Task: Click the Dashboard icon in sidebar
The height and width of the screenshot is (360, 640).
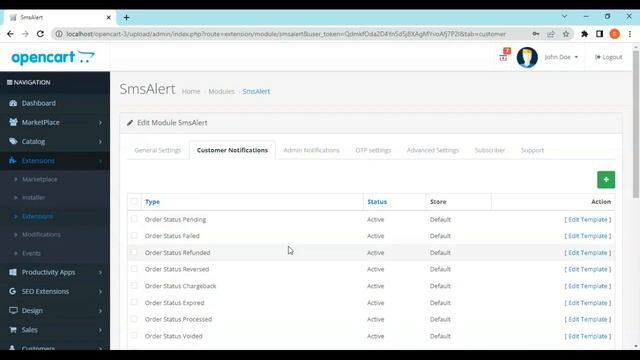Action: click(13, 103)
